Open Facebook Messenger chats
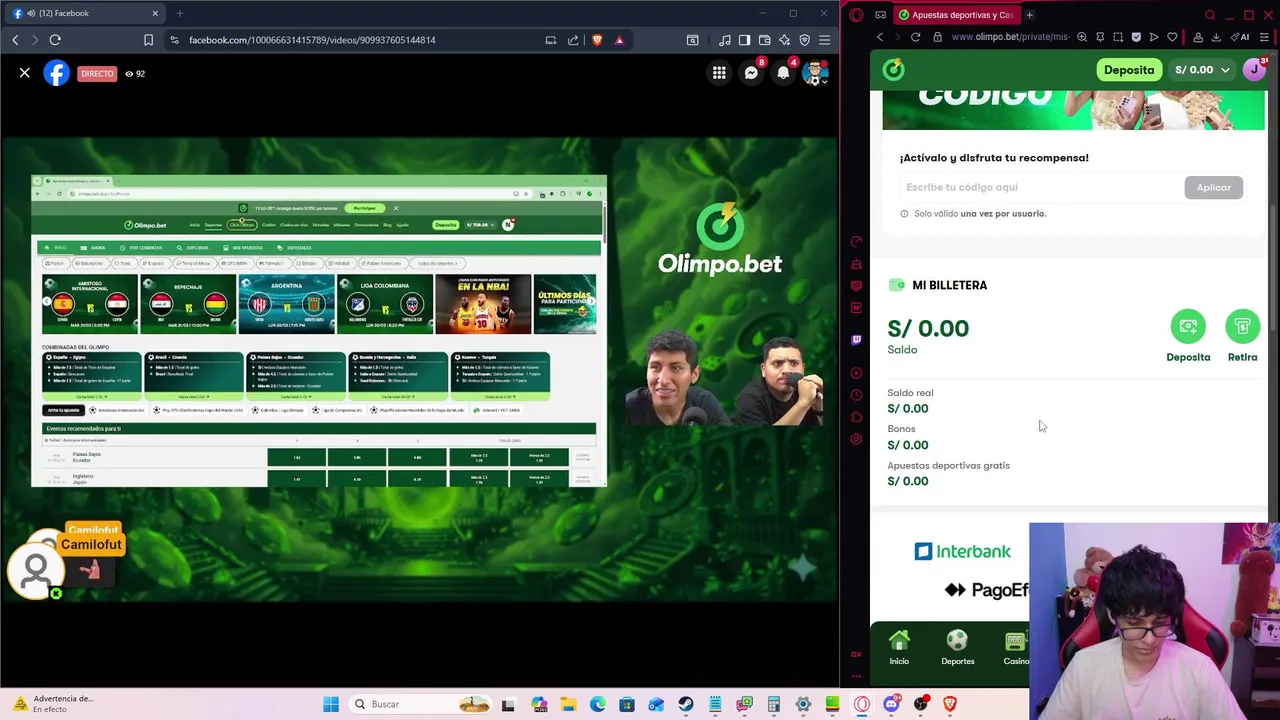 pos(751,73)
